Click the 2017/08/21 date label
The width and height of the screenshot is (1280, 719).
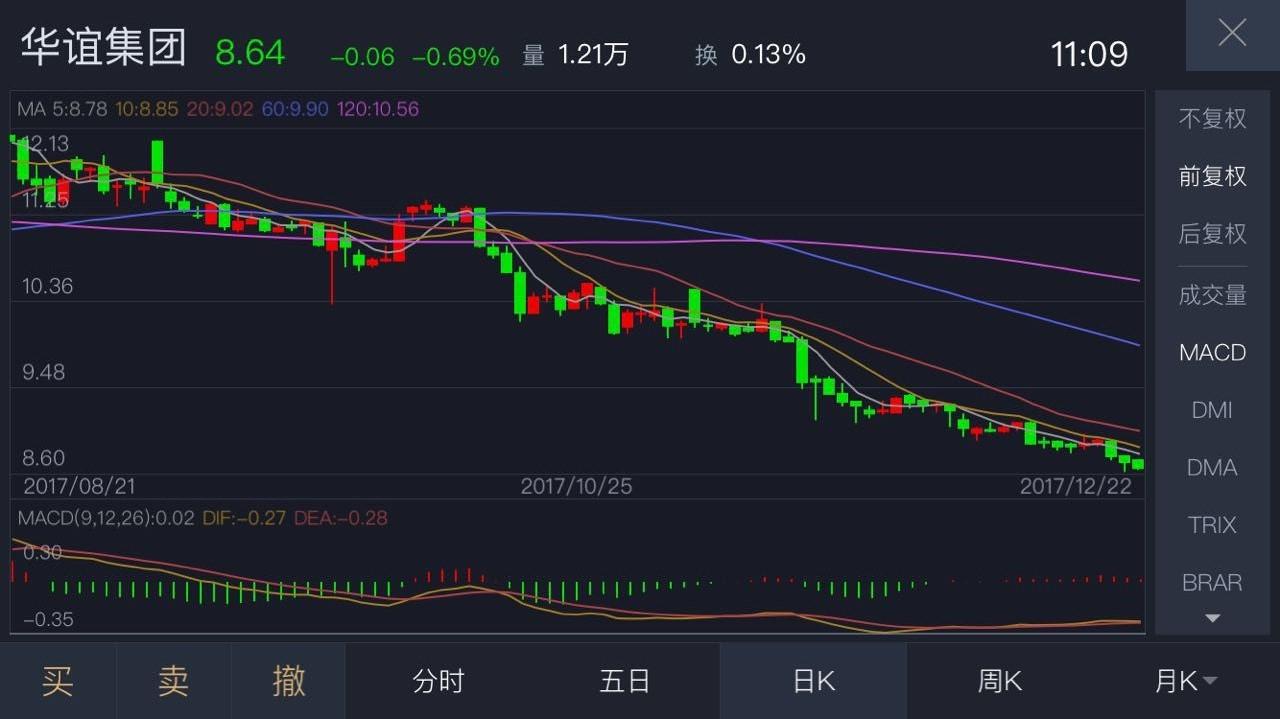(79, 486)
